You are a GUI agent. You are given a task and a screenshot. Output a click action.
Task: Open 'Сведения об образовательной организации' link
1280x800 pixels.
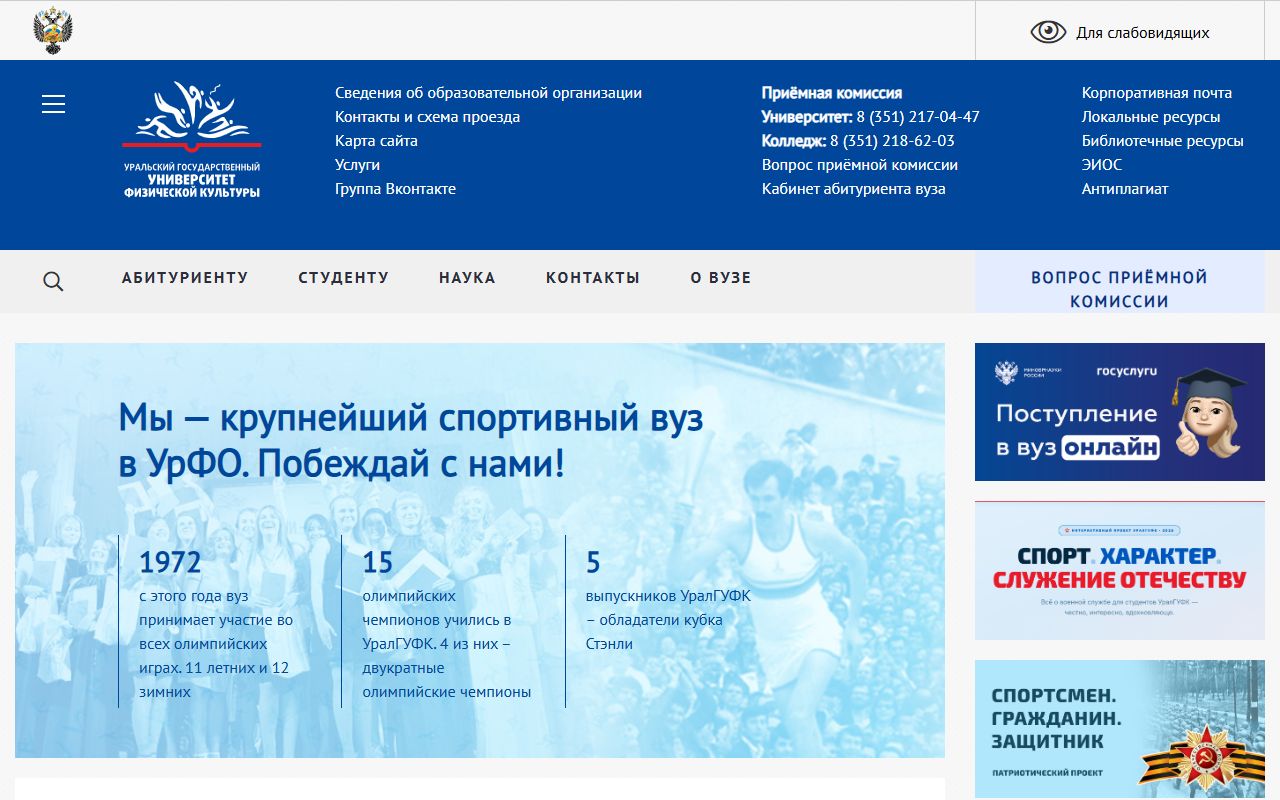488,93
